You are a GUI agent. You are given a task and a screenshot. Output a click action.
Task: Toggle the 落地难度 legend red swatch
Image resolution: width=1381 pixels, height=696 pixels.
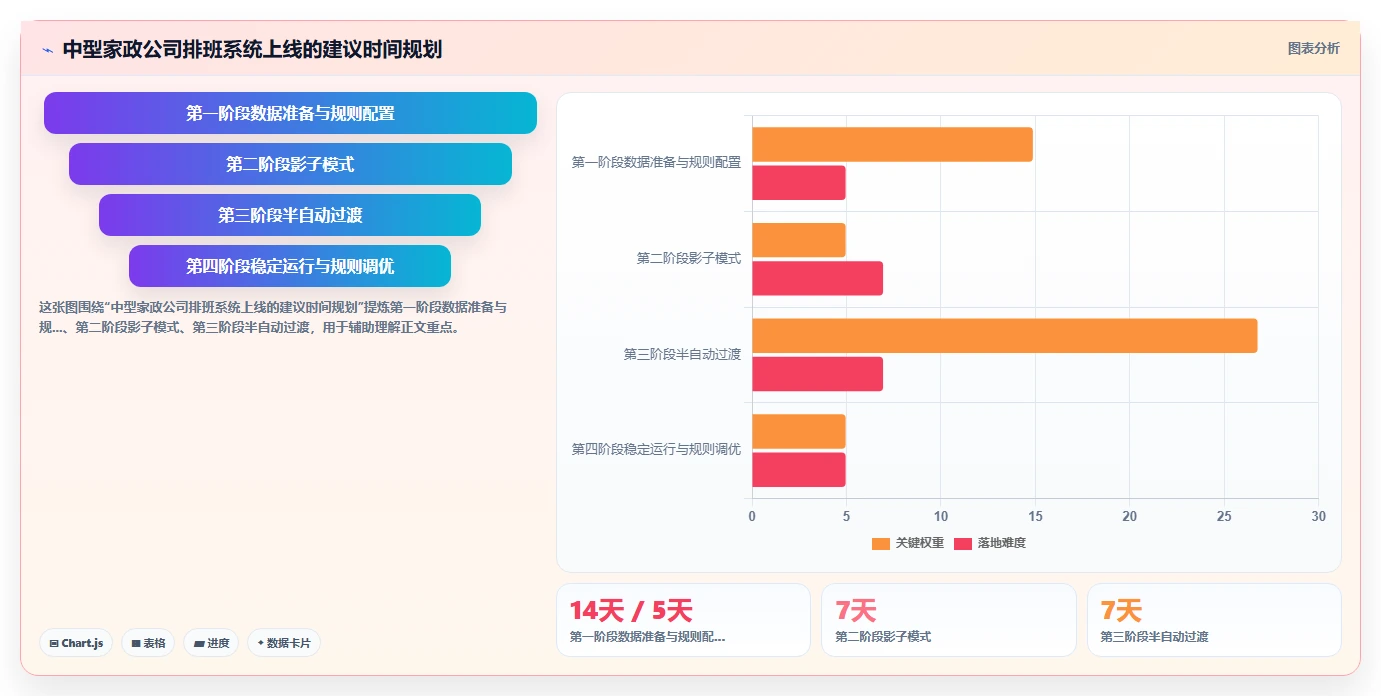click(x=962, y=543)
